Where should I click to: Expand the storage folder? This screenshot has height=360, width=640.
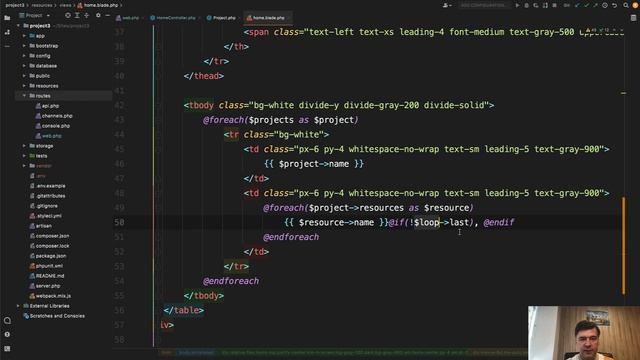click(24, 146)
